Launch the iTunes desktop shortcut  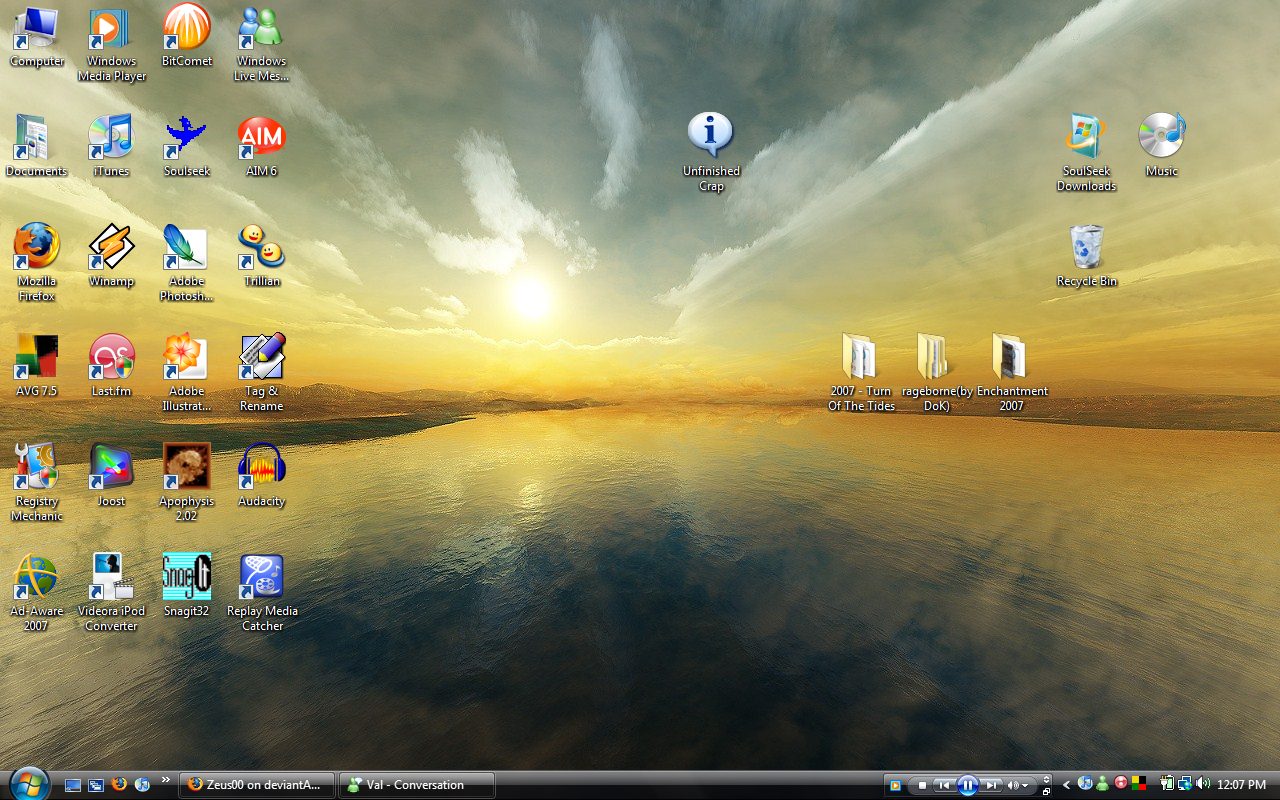pos(111,146)
